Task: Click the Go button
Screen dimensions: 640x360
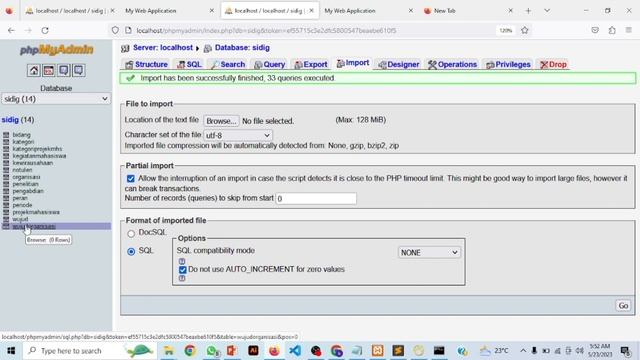Action: pos(623,306)
